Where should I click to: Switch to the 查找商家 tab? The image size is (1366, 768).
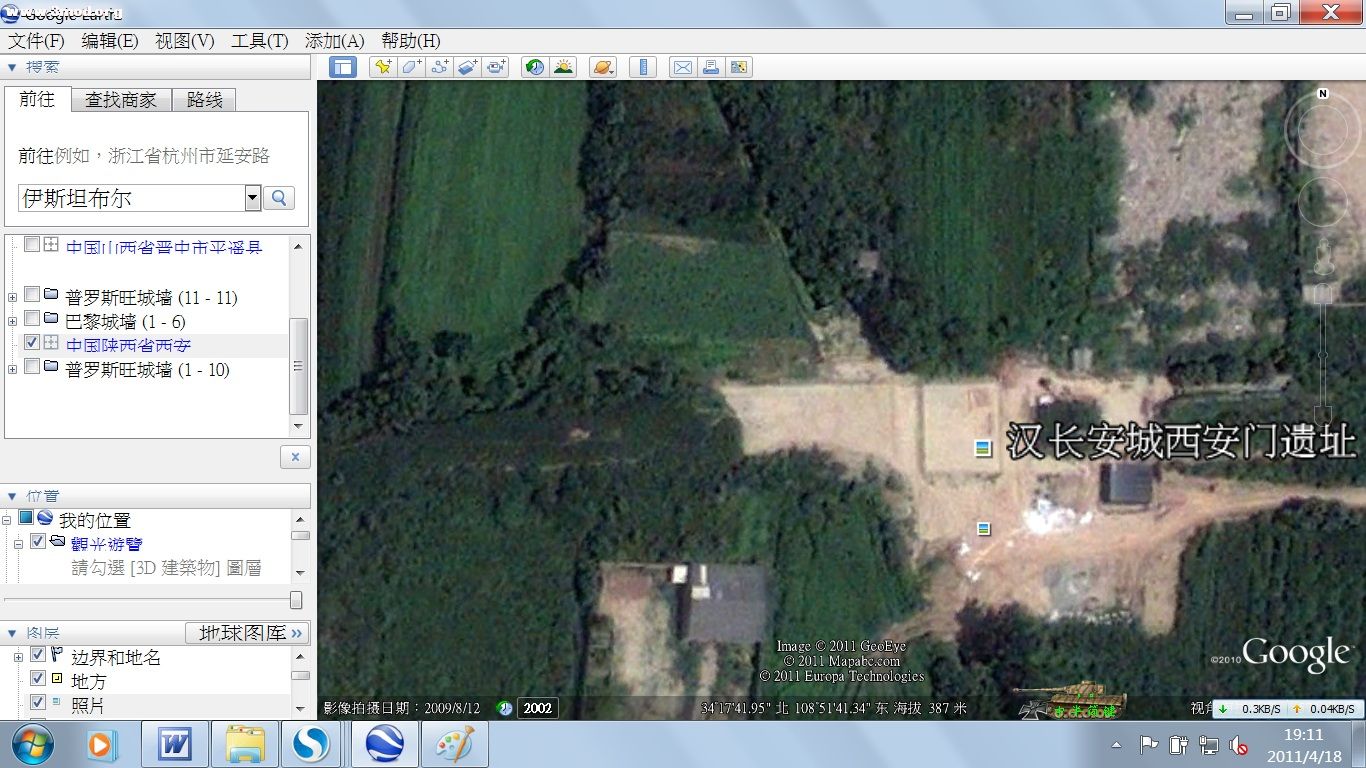121,100
